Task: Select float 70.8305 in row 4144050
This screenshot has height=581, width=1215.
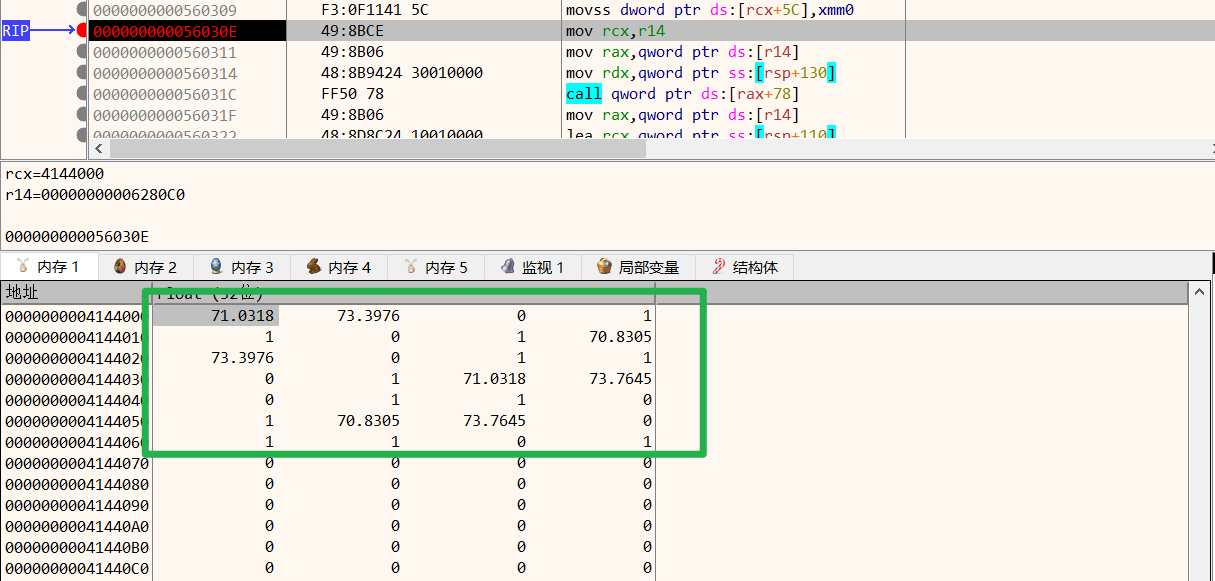Action: 368,421
